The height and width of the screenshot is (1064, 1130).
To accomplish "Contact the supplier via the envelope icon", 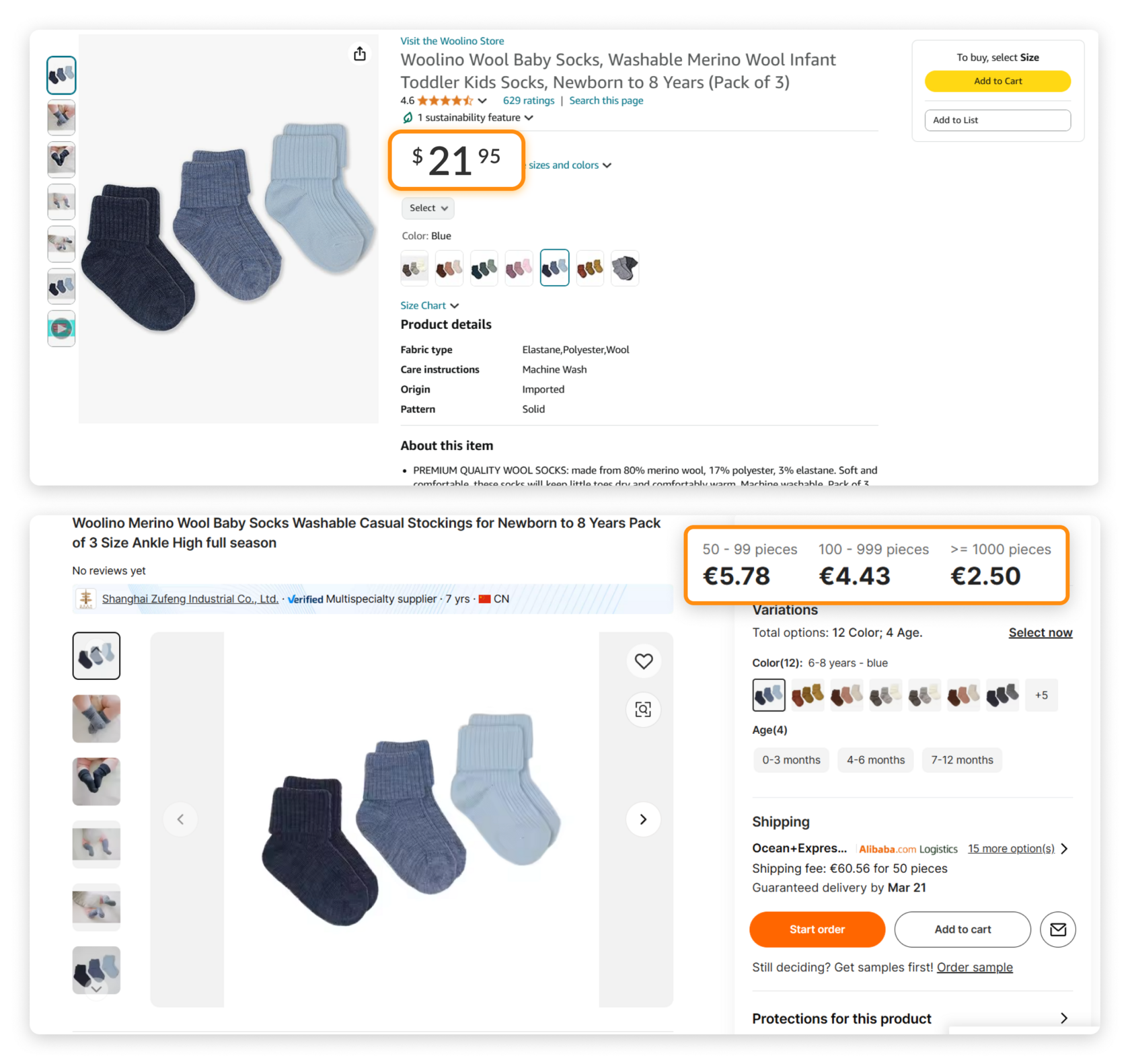I will coord(1057,929).
